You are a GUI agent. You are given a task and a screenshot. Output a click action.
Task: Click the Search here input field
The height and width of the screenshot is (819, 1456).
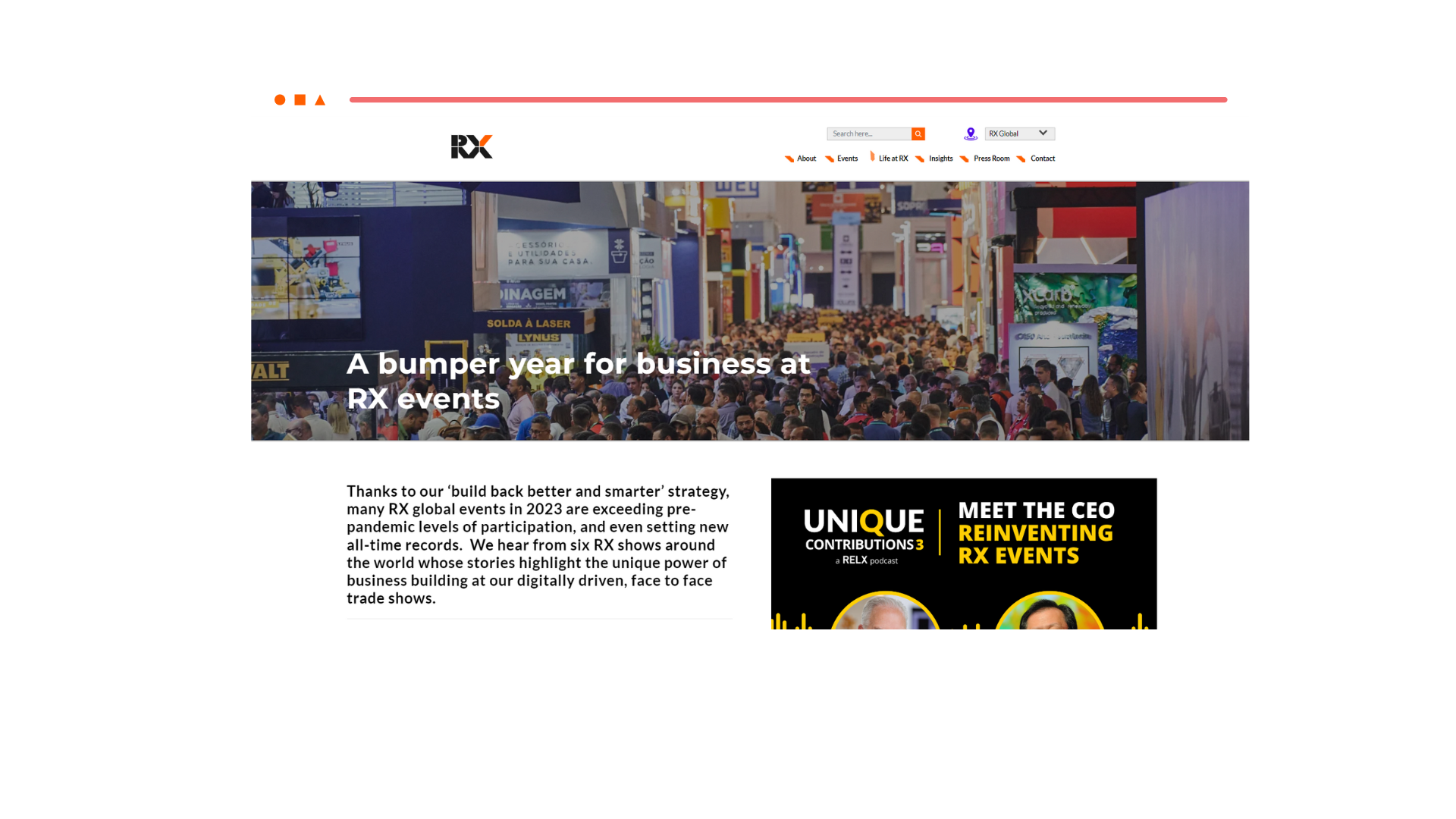point(869,133)
